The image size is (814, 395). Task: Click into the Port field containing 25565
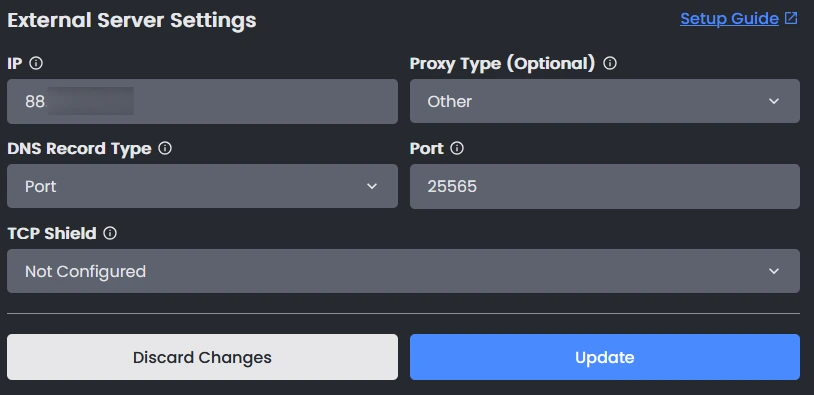click(x=605, y=186)
